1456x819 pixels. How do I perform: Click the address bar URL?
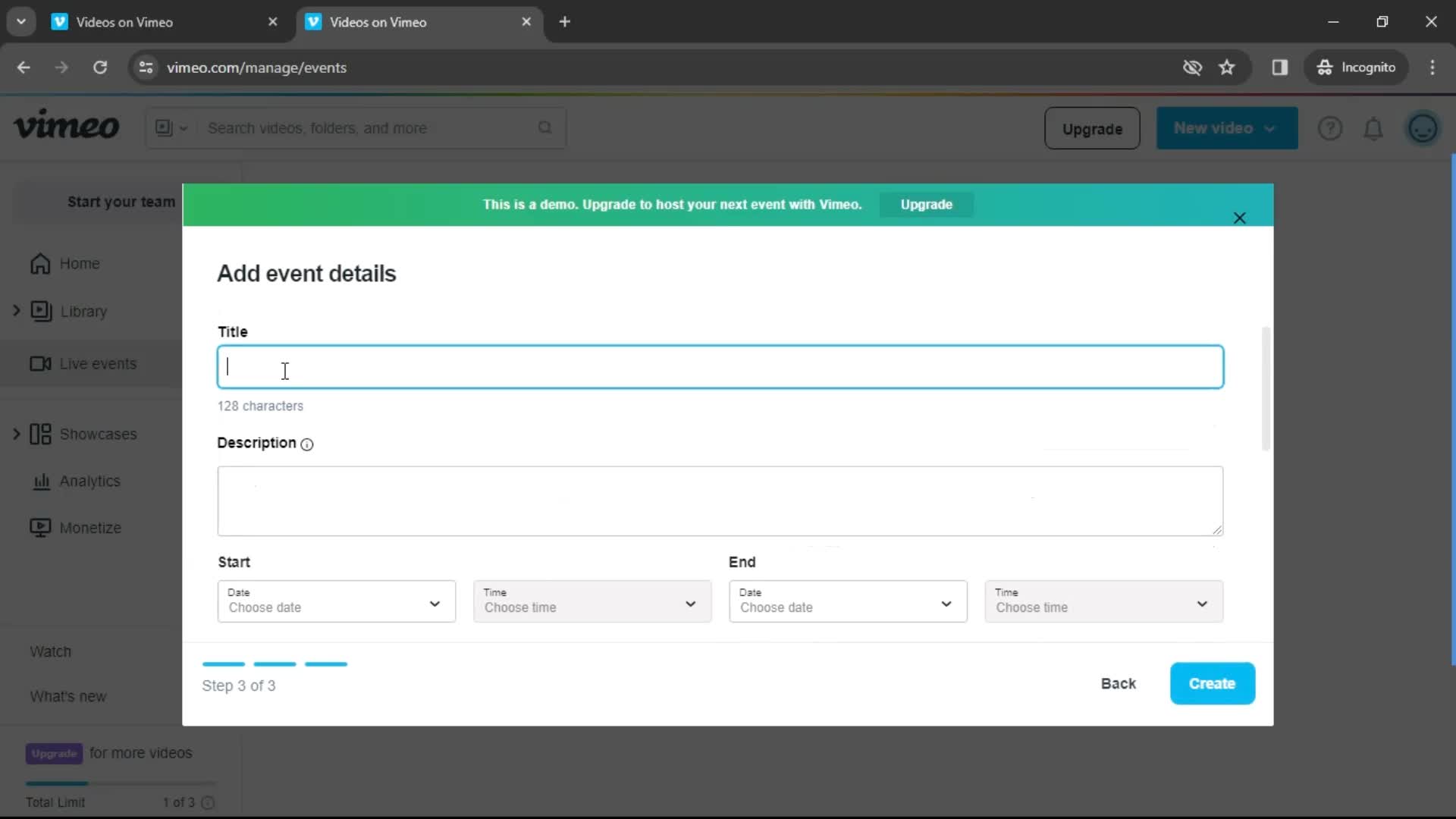[257, 67]
